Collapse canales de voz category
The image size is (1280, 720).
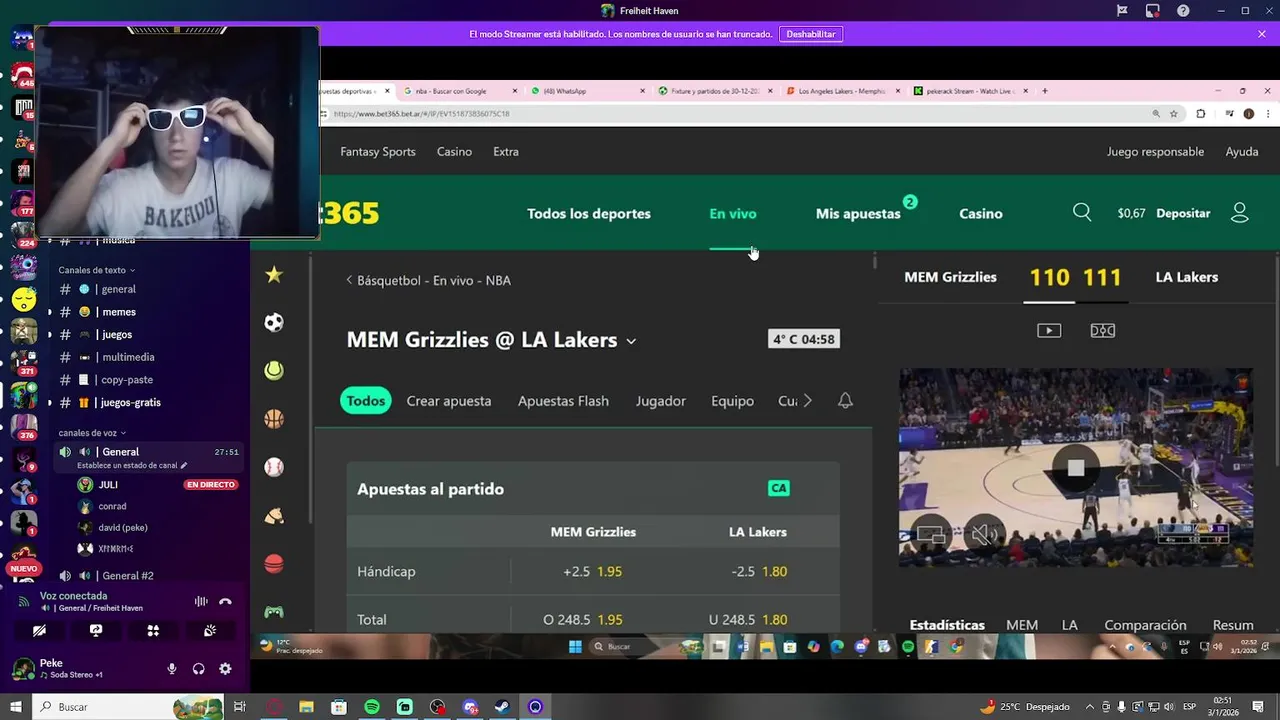(91, 433)
